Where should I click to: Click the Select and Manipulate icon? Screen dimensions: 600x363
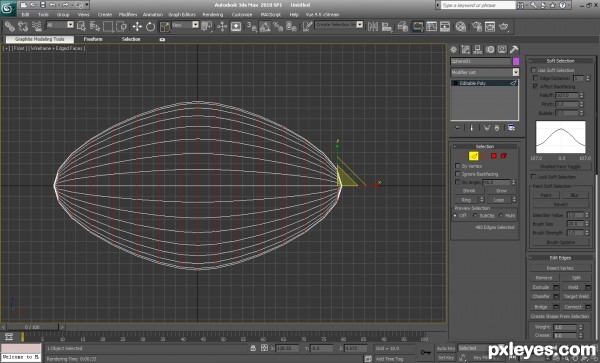point(222,26)
